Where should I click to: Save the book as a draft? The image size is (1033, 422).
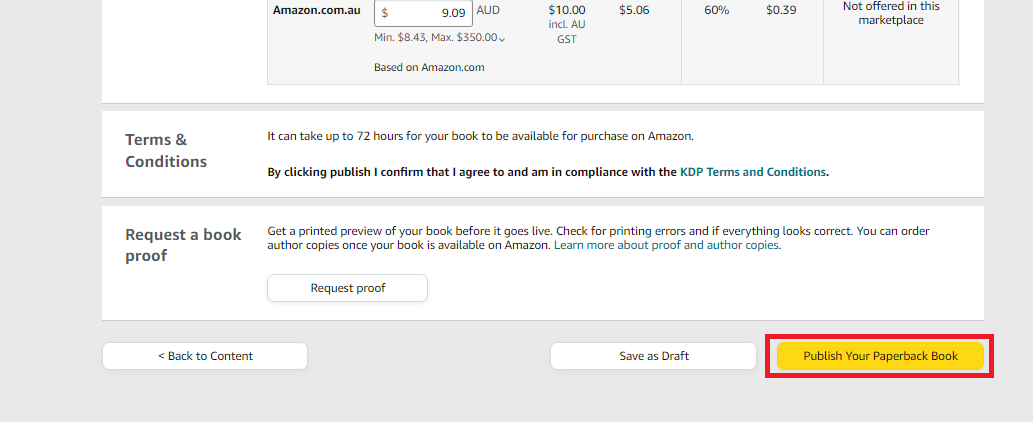[x=654, y=356]
